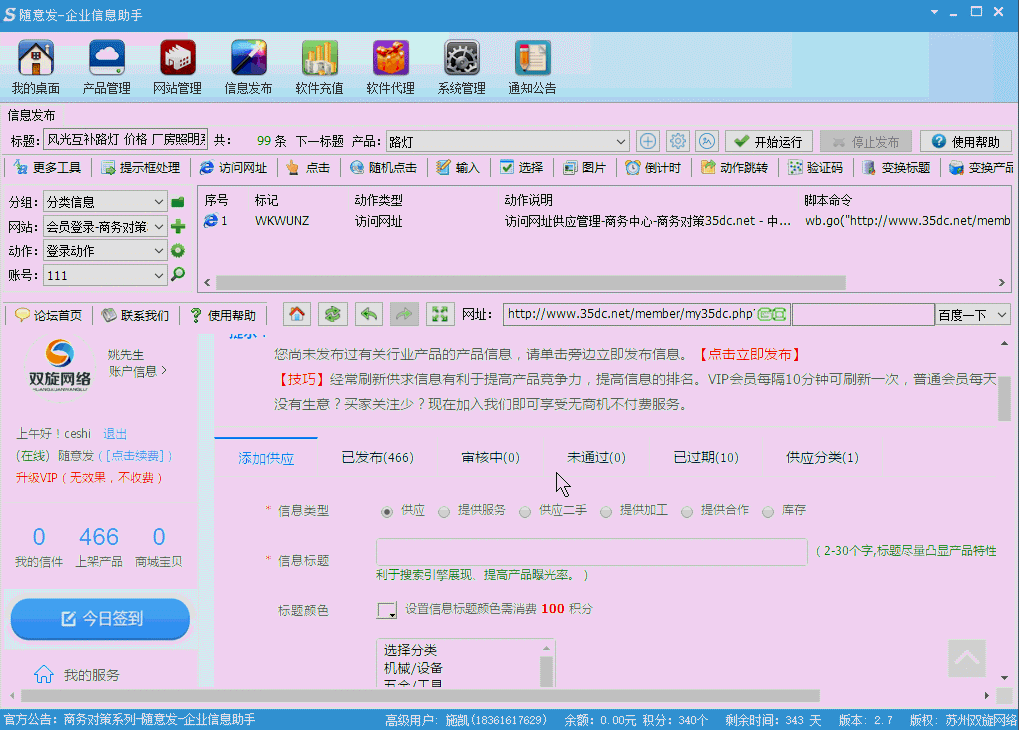This screenshot has width=1019, height=730.
Task: Open 通知公告 notepad icon
Action: pyautogui.click(x=532, y=59)
